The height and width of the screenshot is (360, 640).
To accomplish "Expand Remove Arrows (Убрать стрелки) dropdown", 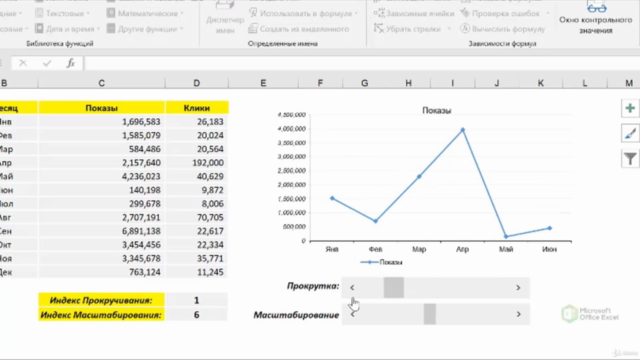I will tap(449, 29).
